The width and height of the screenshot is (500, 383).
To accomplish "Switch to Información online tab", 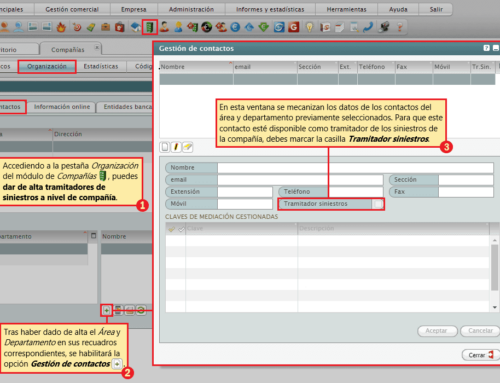I will point(62,107).
